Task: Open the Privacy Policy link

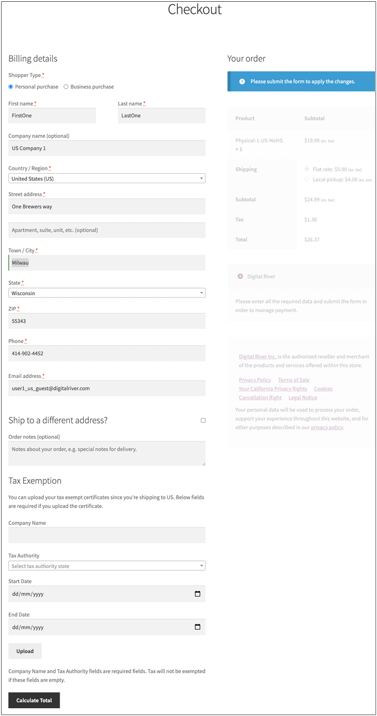Action: click(255, 380)
